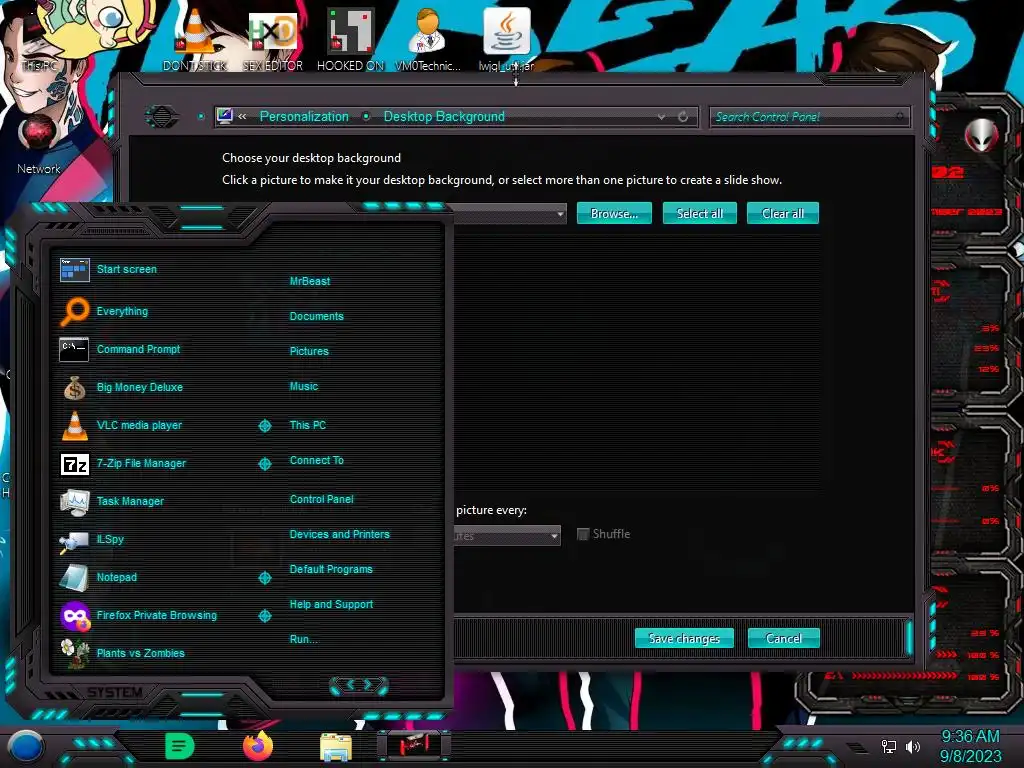Screen dimensions: 1024x768
Task: Open This PC from start menu
Action: click(x=308, y=425)
